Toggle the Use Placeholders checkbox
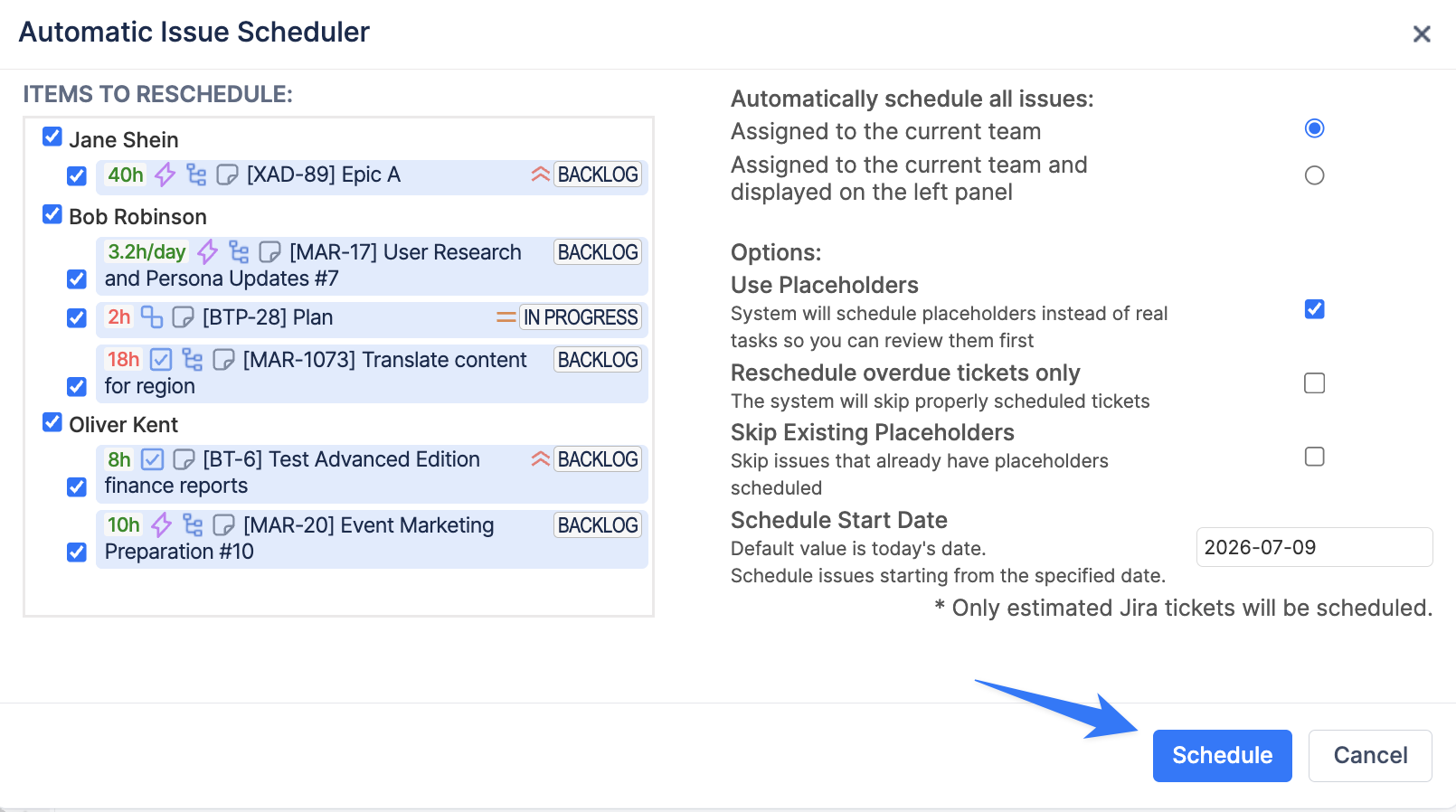Image resolution: width=1456 pixels, height=812 pixels. pos(1315,309)
